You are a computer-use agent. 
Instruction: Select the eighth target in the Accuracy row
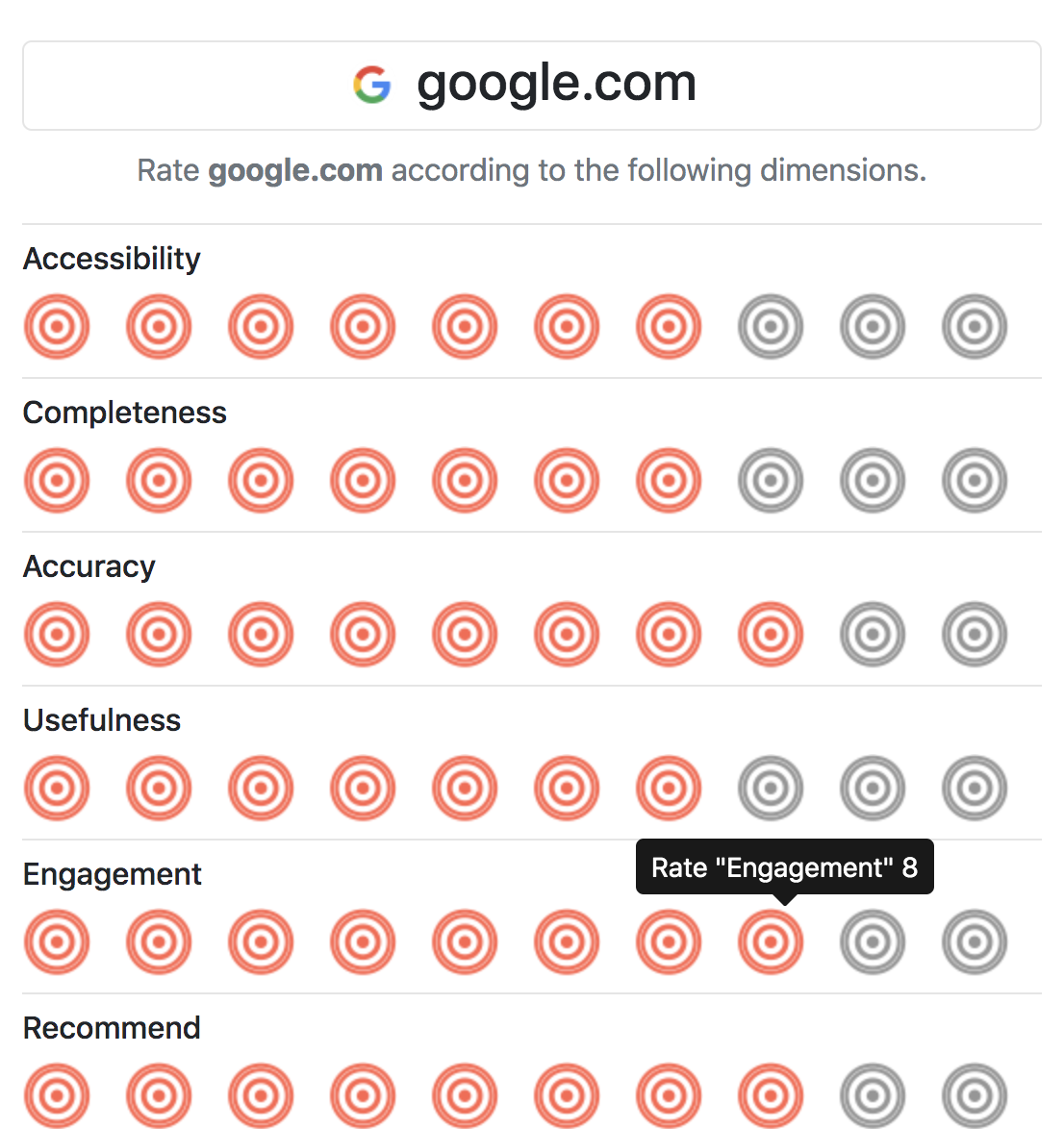(x=771, y=635)
